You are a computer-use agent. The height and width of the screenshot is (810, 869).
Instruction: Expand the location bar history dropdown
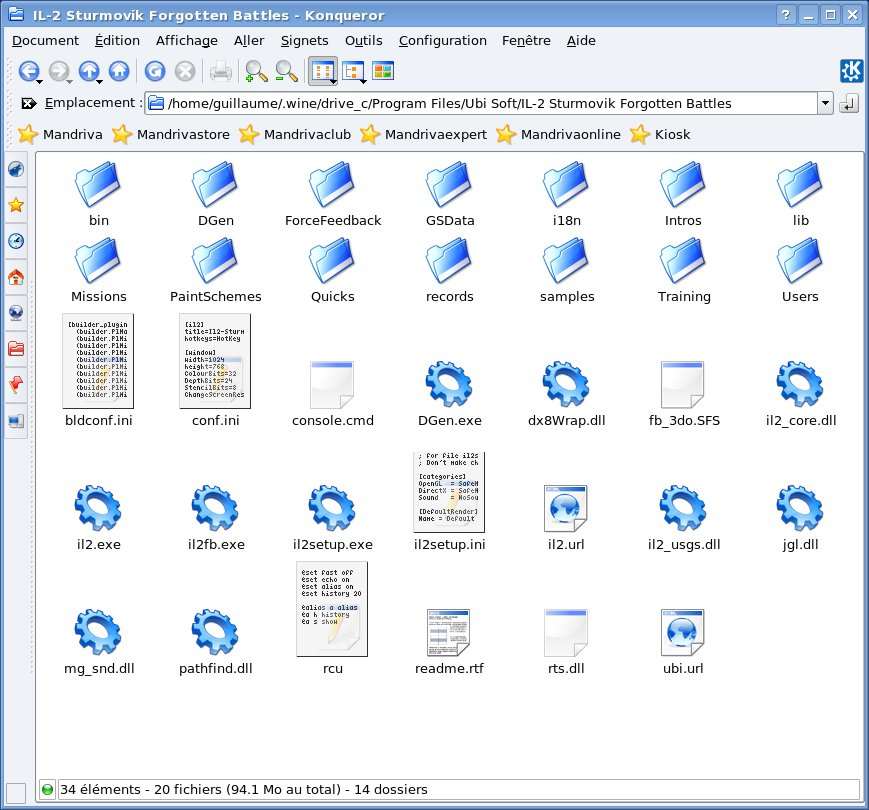pyautogui.click(x=825, y=103)
